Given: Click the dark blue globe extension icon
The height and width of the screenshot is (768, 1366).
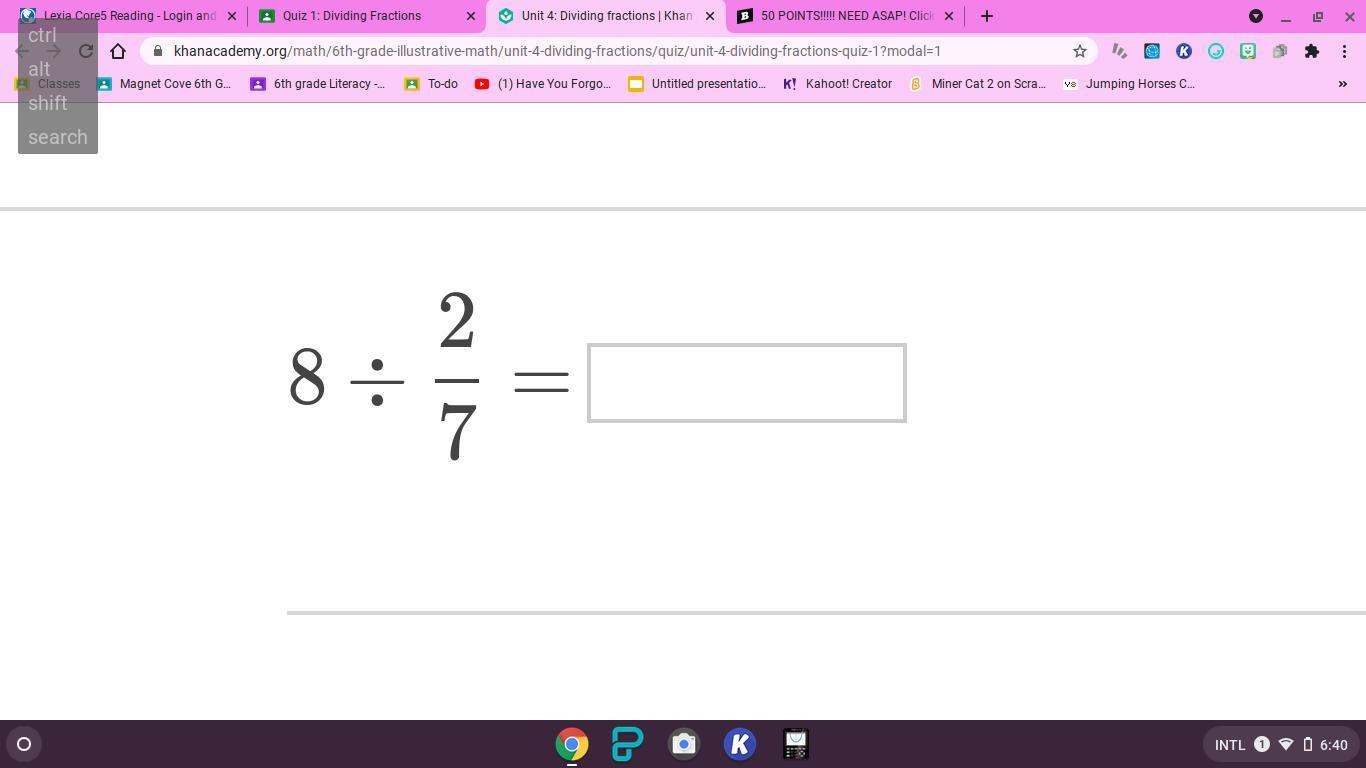Looking at the screenshot, I should coord(1152,51).
